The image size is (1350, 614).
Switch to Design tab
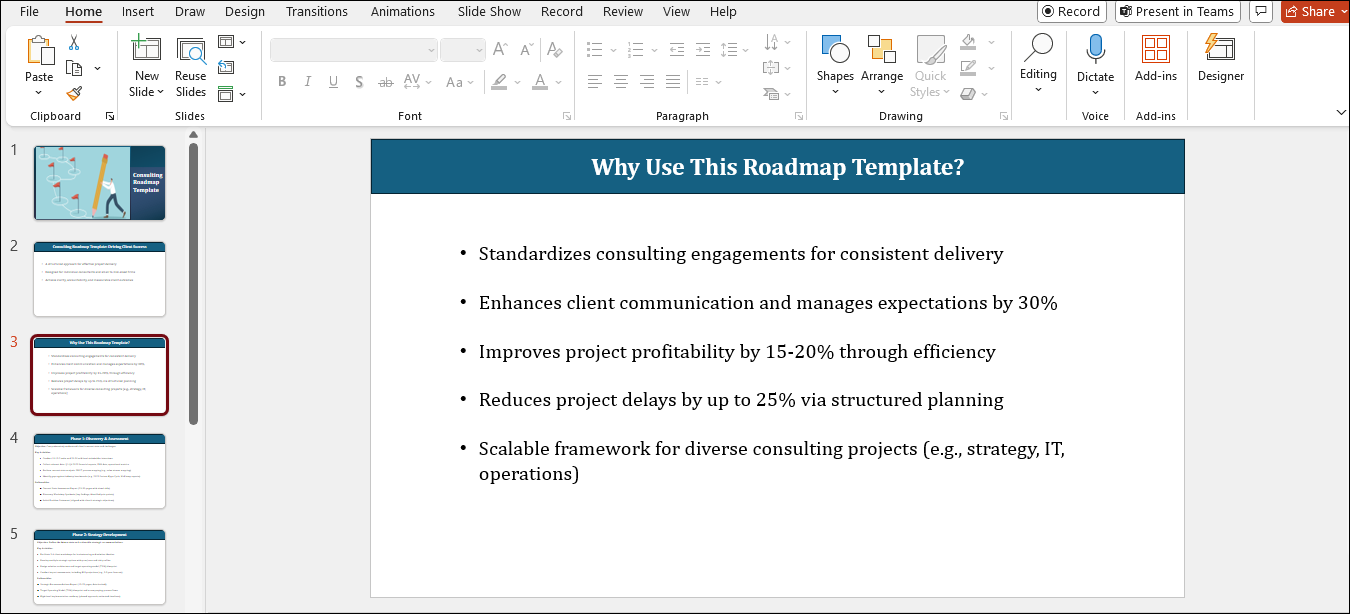tap(245, 12)
